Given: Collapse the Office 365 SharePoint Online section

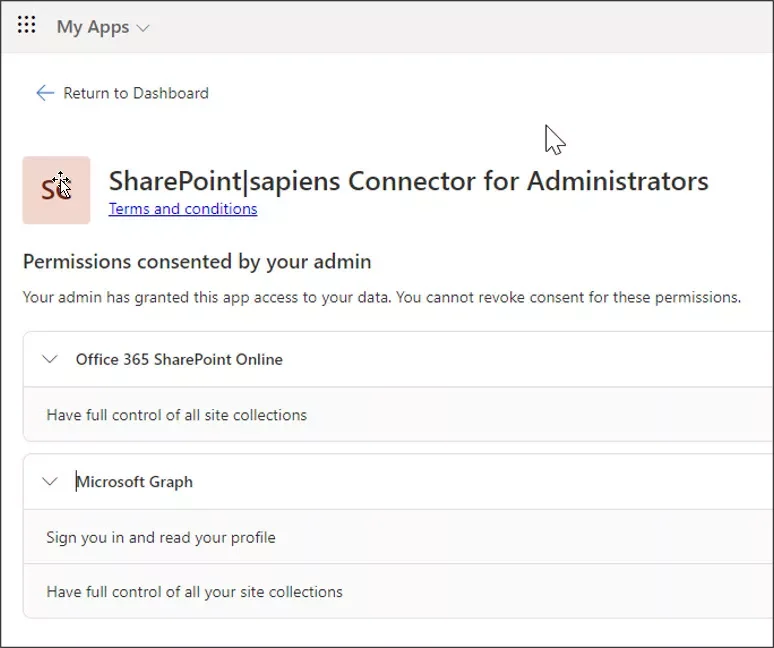Looking at the screenshot, I should tap(50, 359).
